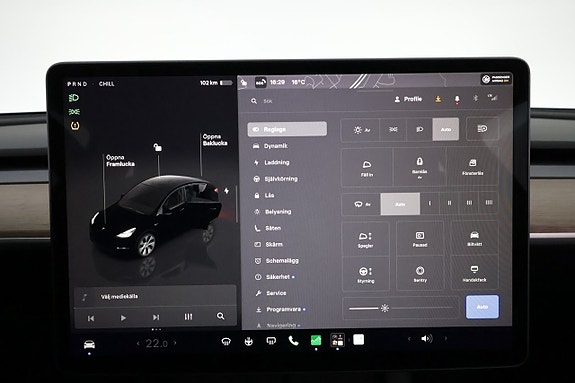Select the low beam headlights option
Image resolution: width=575 pixels, height=383 pixels.
[420, 129]
